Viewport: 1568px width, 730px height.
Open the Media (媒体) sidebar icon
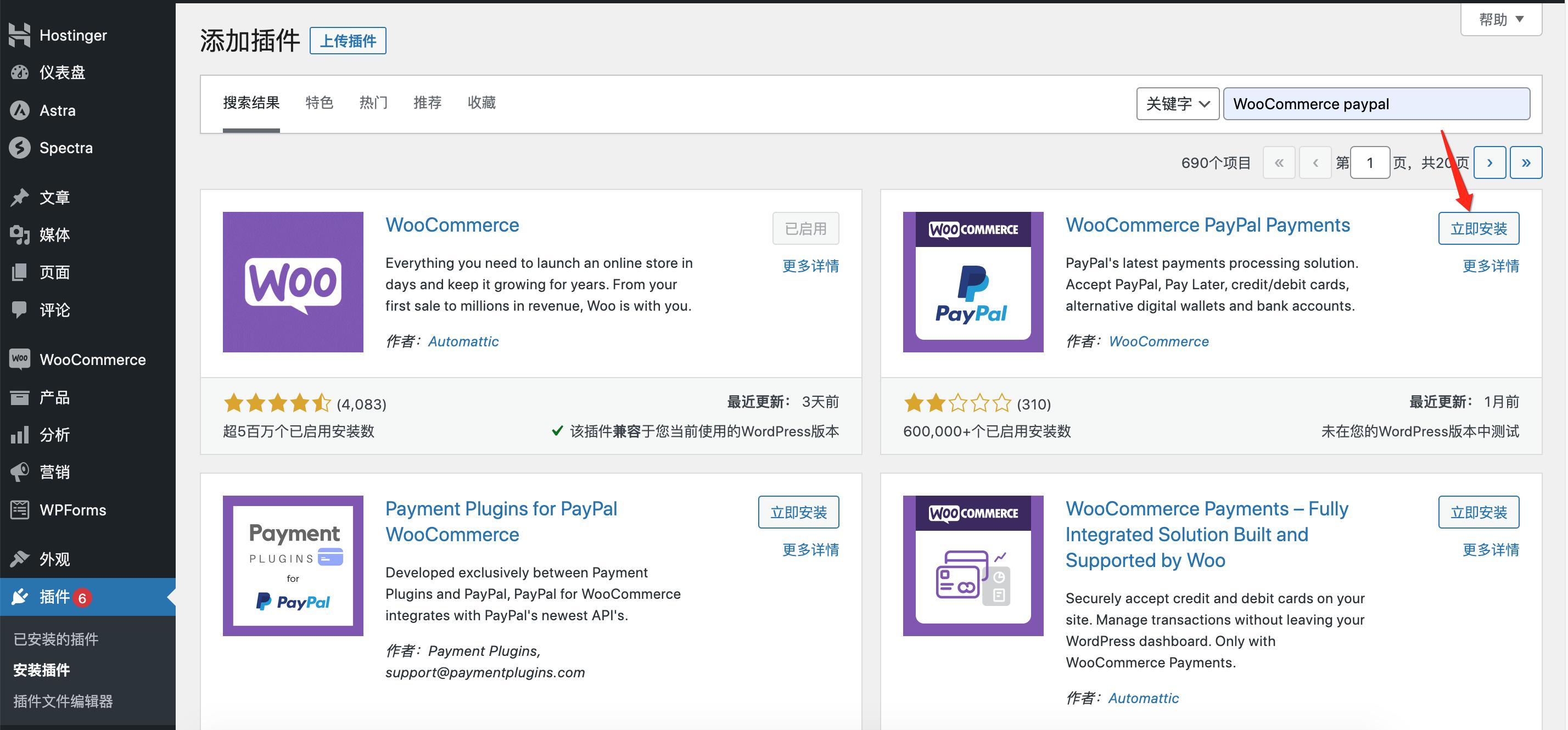(19, 235)
